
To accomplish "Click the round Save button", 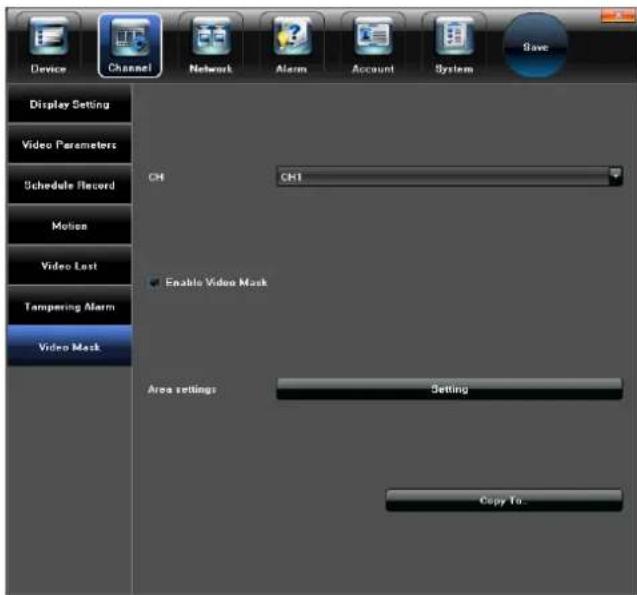I will tap(535, 45).
